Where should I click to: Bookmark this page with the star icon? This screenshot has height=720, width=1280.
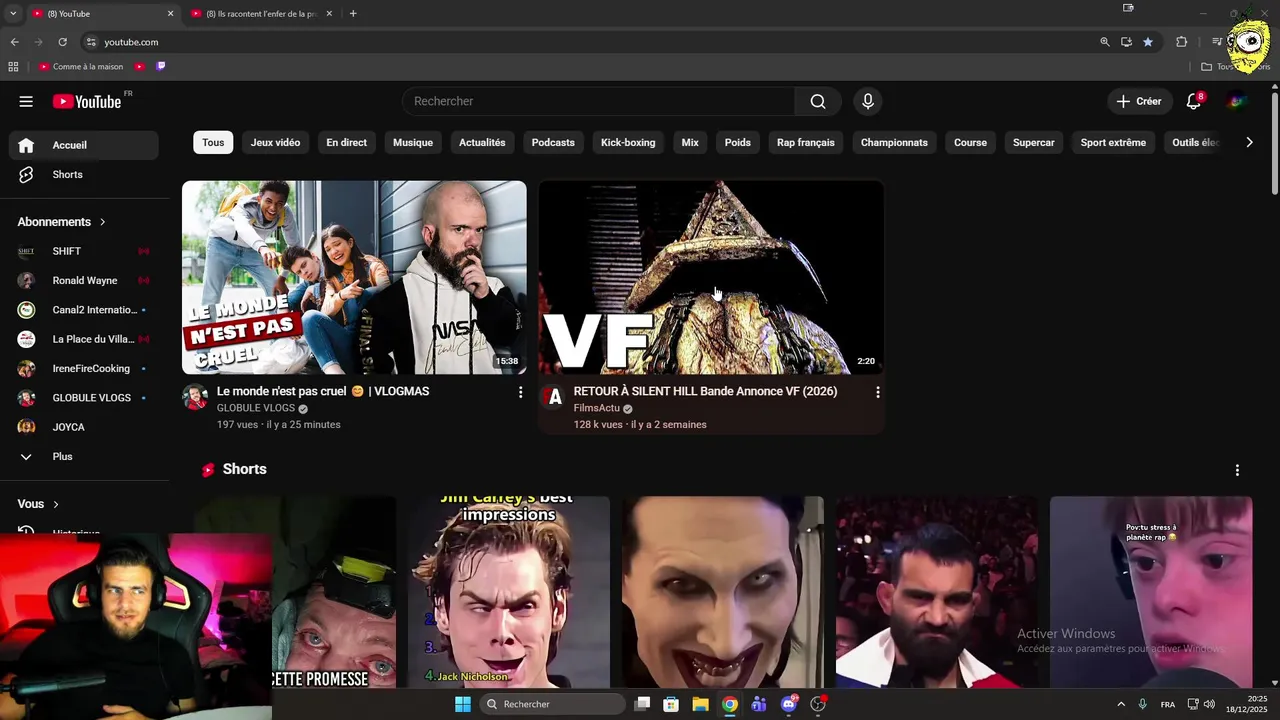pos(1148,42)
